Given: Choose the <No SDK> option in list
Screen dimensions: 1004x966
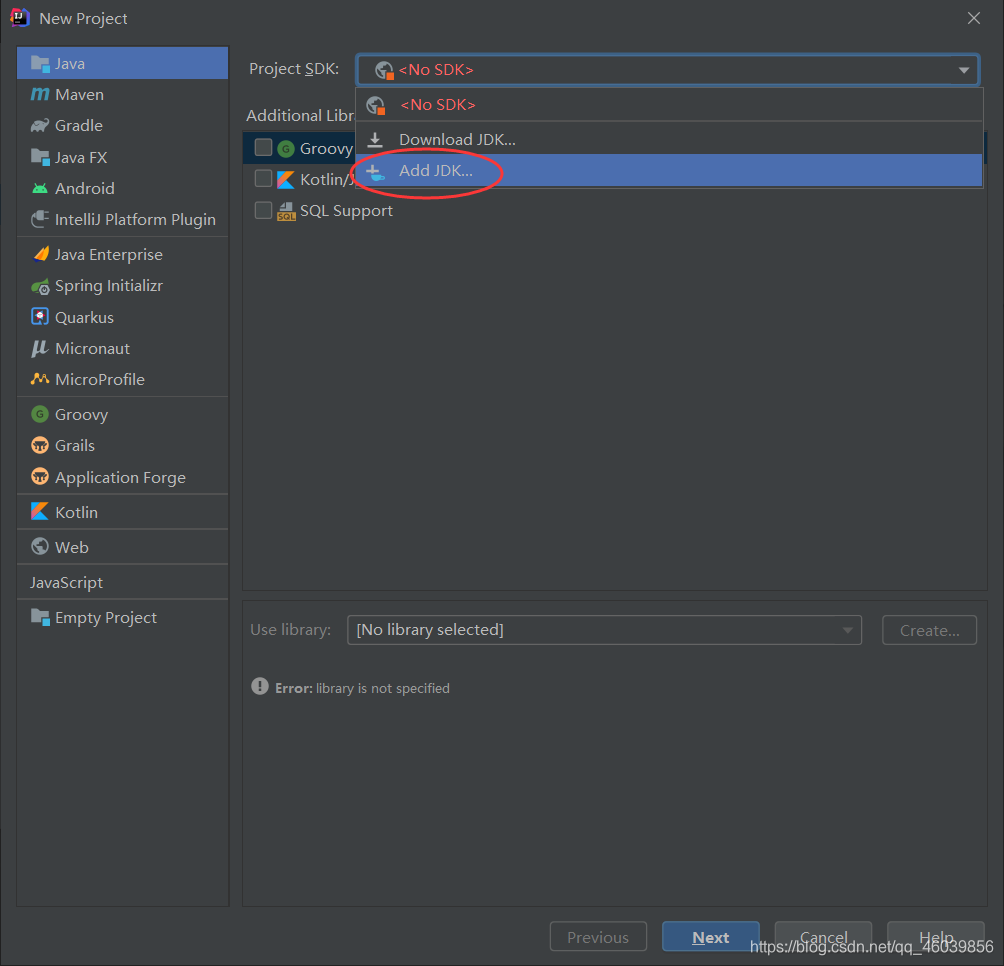Looking at the screenshot, I should click(669, 104).
